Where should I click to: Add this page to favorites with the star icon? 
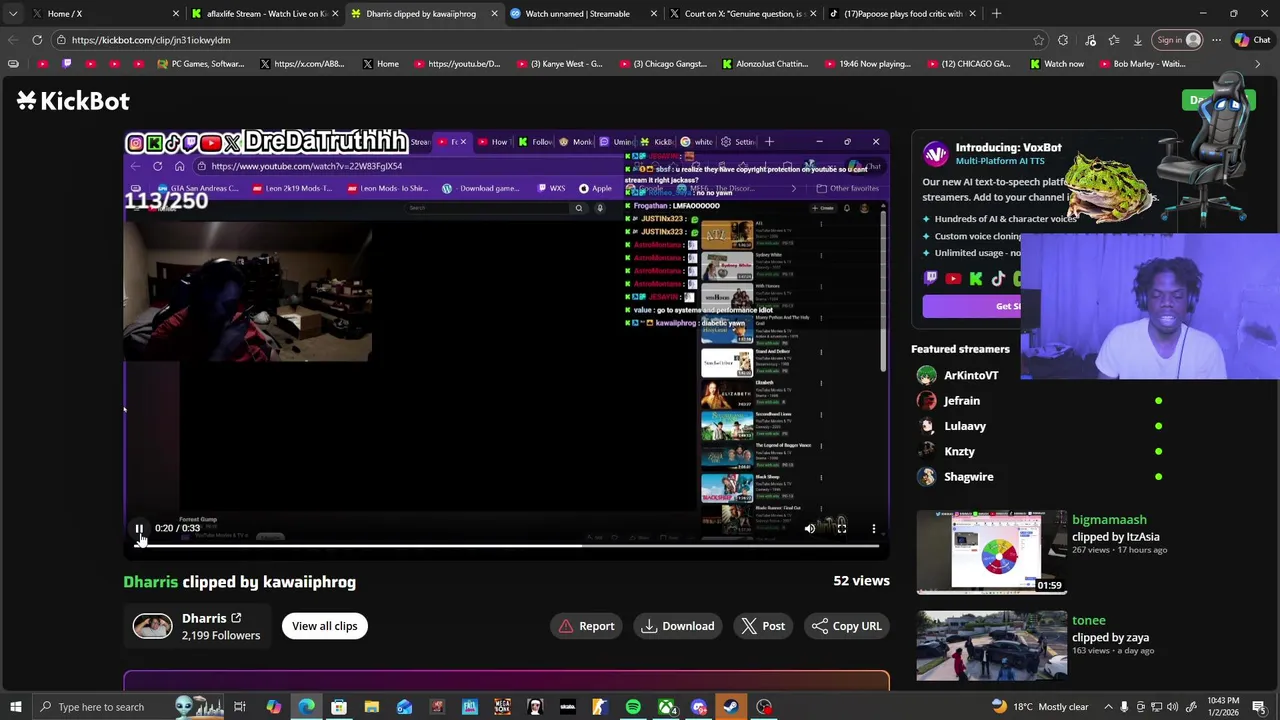(x=1039, y=40)
